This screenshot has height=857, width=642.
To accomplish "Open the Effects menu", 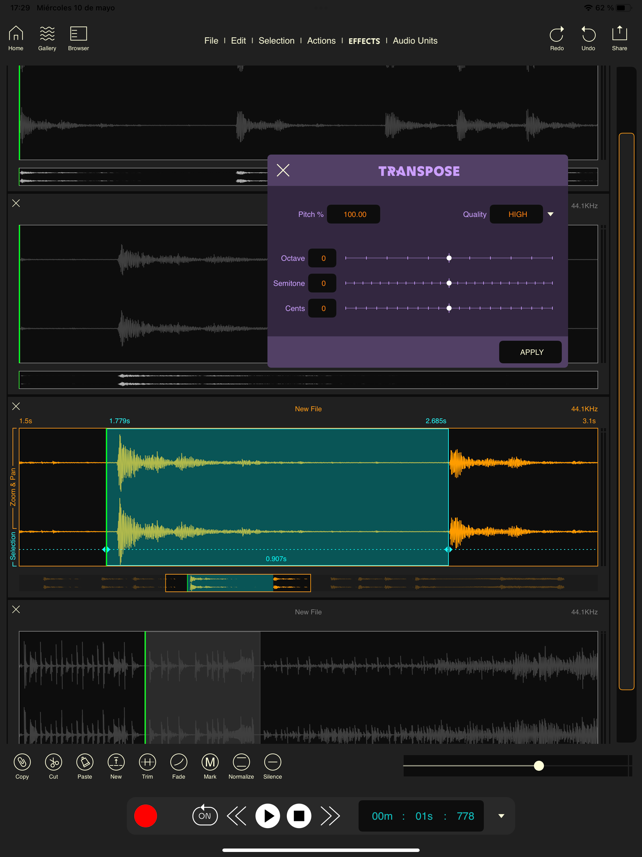I will tap(364, 41).
